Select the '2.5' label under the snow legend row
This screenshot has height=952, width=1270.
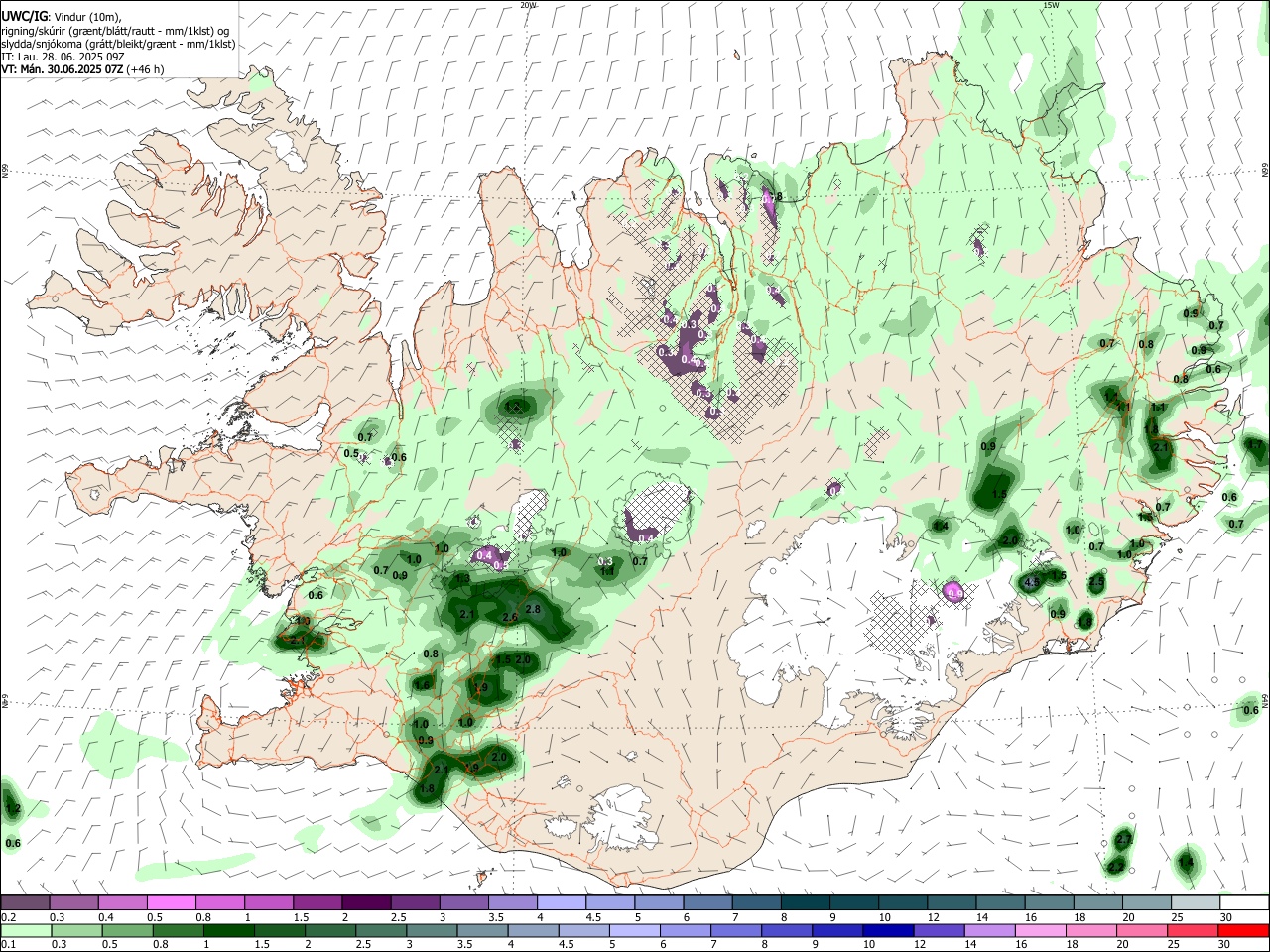(x=398, y=917)
